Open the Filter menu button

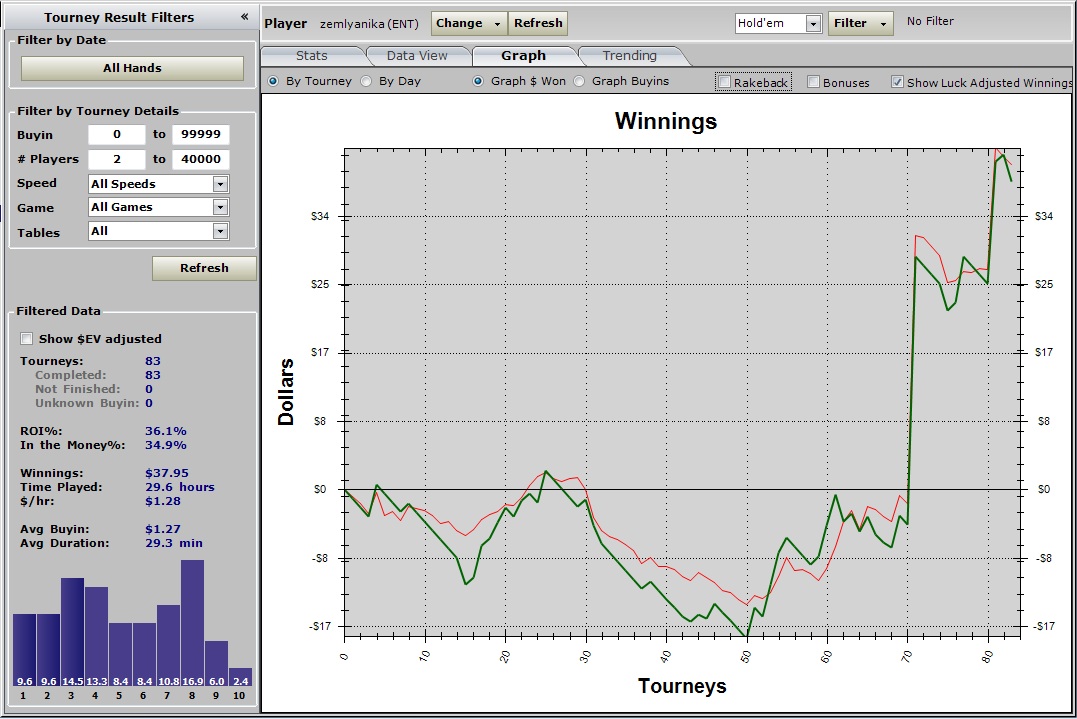tap(860, 23)
